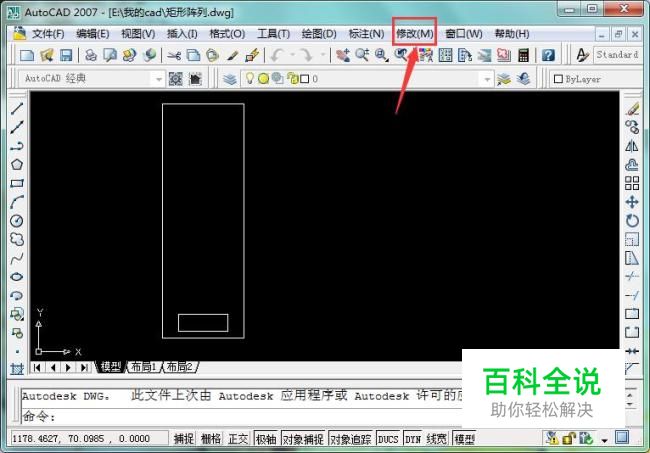Open the Help question mark icon
Image resolution: width=650 pixels, height=453 pixels.
click(548, 55)
